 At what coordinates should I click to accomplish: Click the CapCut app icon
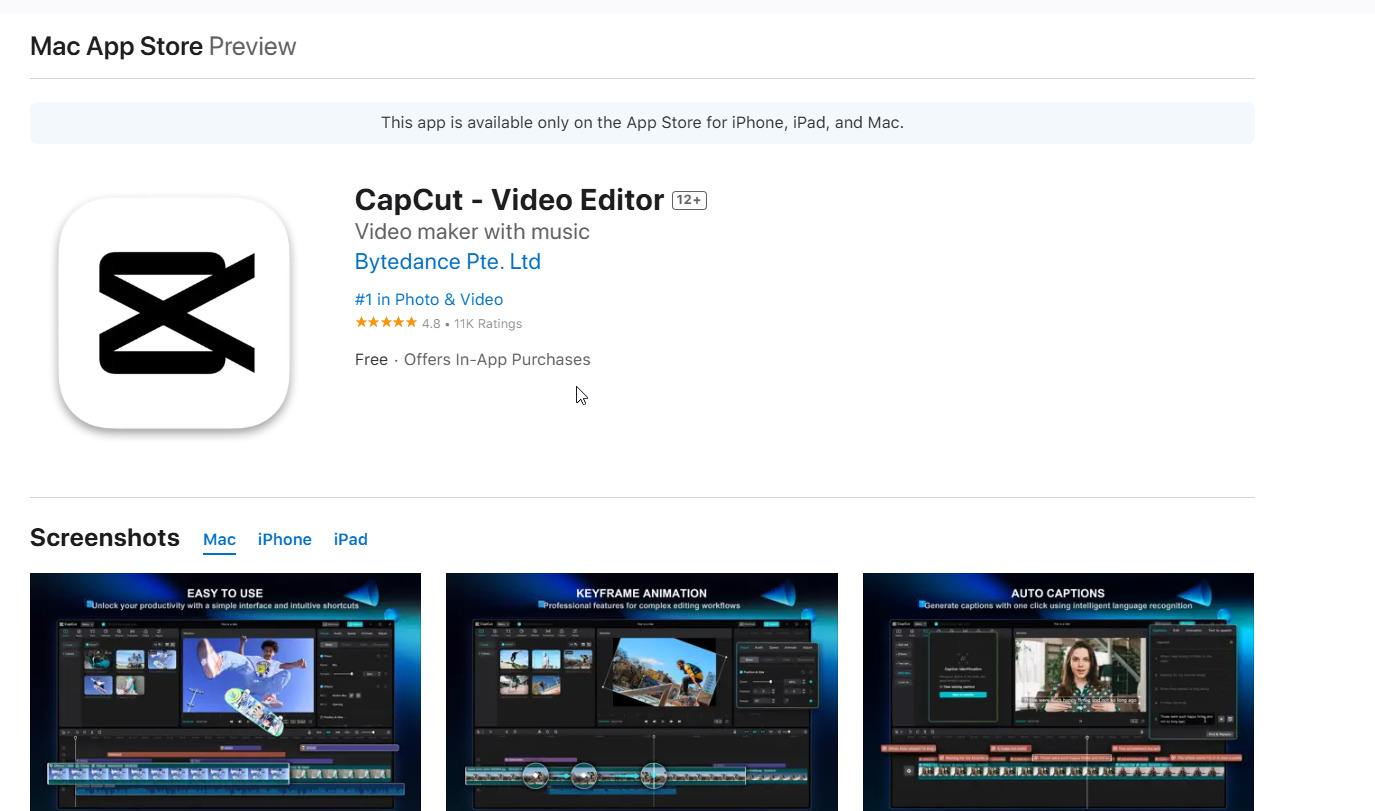click(x=174, y=313)
